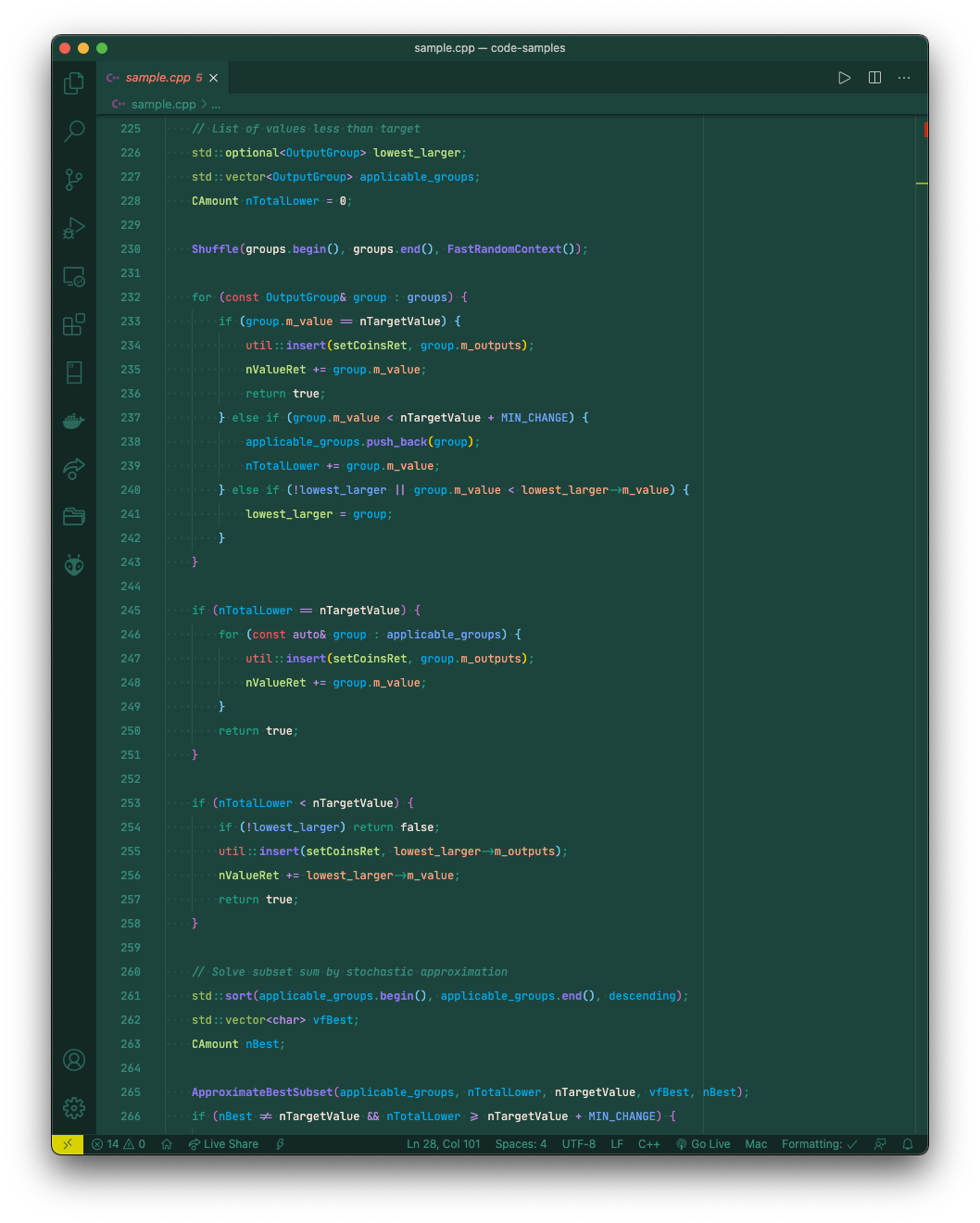
Task: Split the editor using the split icon
Action: point(874,77)
